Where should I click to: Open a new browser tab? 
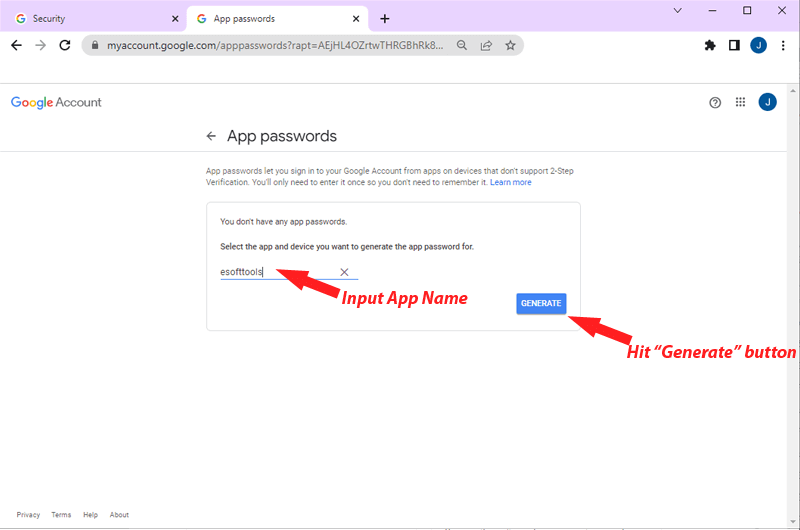point(385,18)
